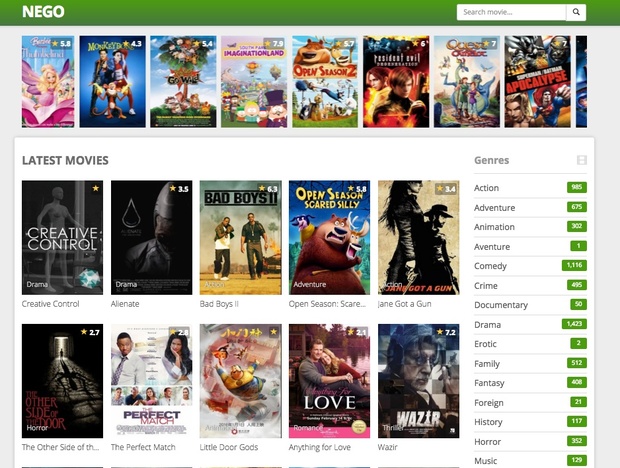Viewport: 620px width, 468px height.
Task: Select the Aventure genre
Action: [x=492, y=247]
